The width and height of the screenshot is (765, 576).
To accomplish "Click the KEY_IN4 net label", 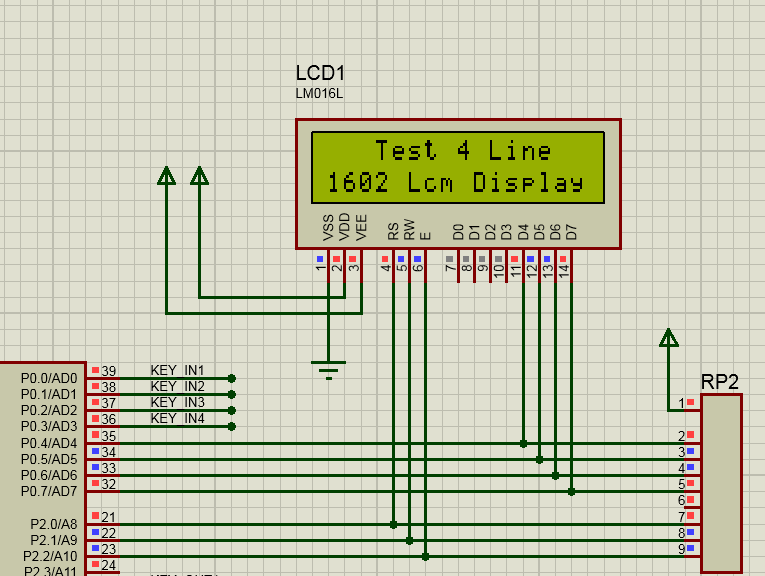I will pyautogui.click(x=177, y=418).
